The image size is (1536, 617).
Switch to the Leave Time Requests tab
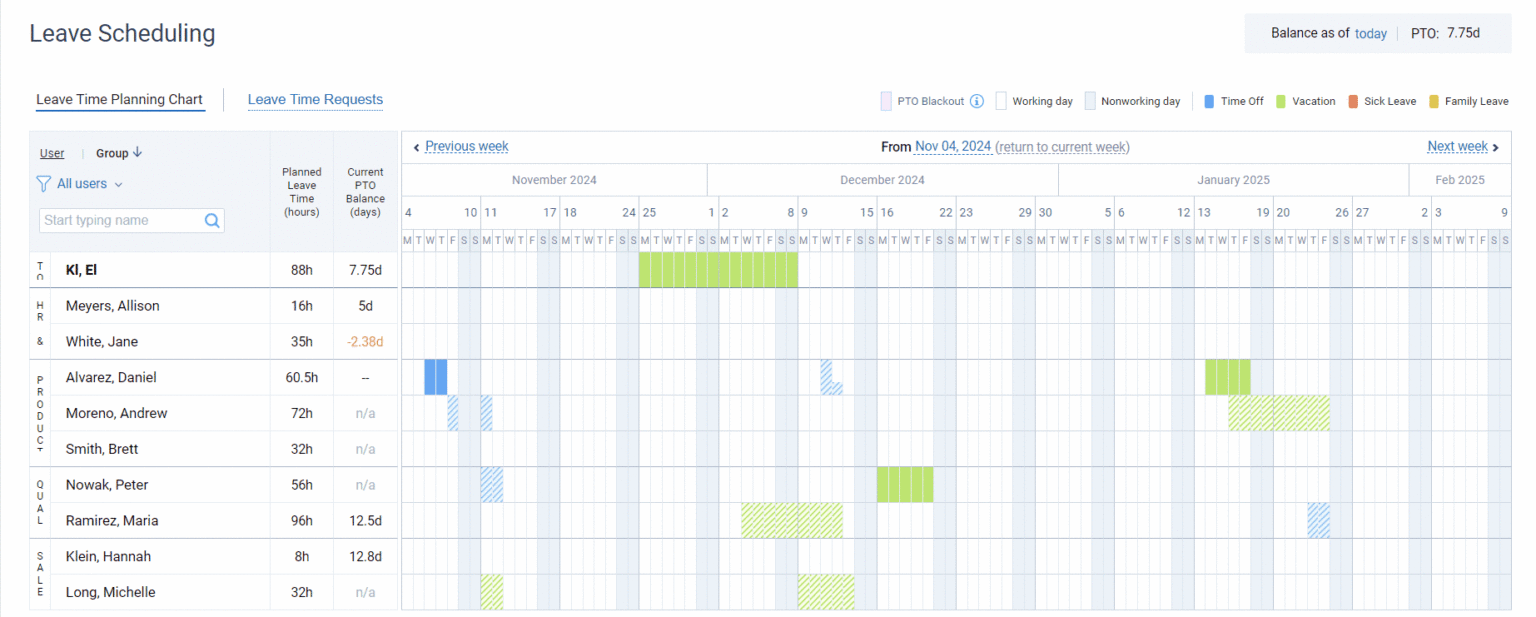(315, 100)
